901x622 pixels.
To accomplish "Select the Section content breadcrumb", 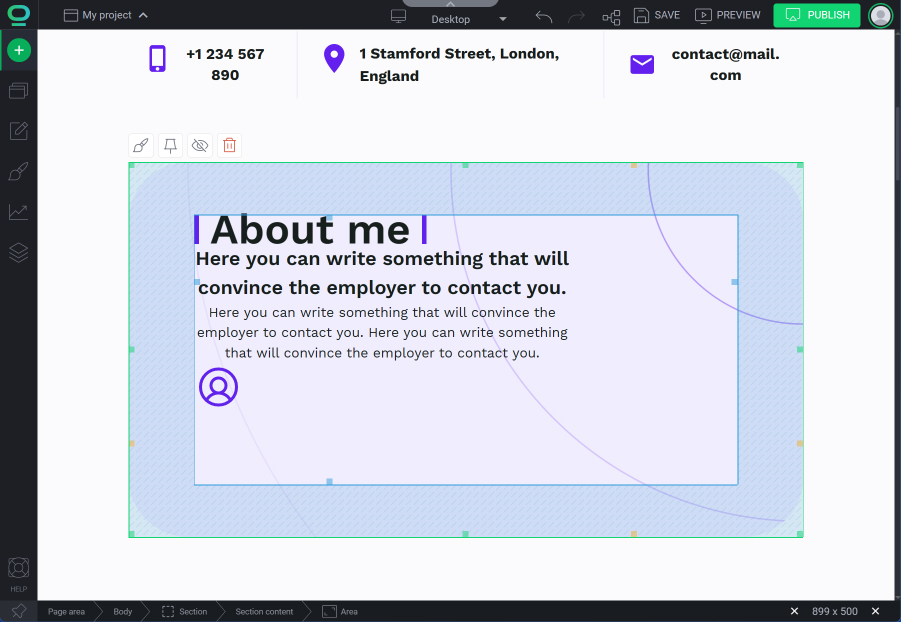I will click(x=264, y=612).
